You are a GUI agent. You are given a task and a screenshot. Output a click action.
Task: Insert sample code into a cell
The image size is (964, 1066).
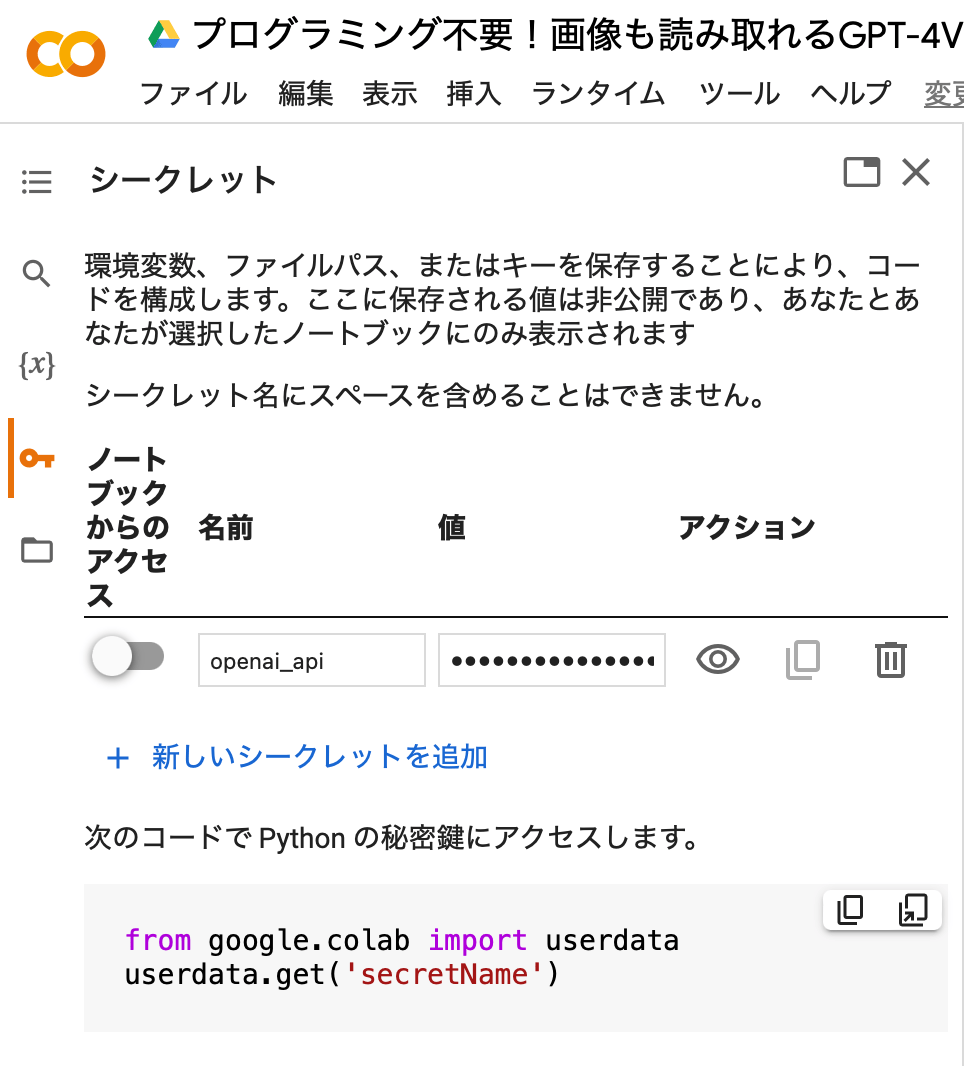(913, 910)
